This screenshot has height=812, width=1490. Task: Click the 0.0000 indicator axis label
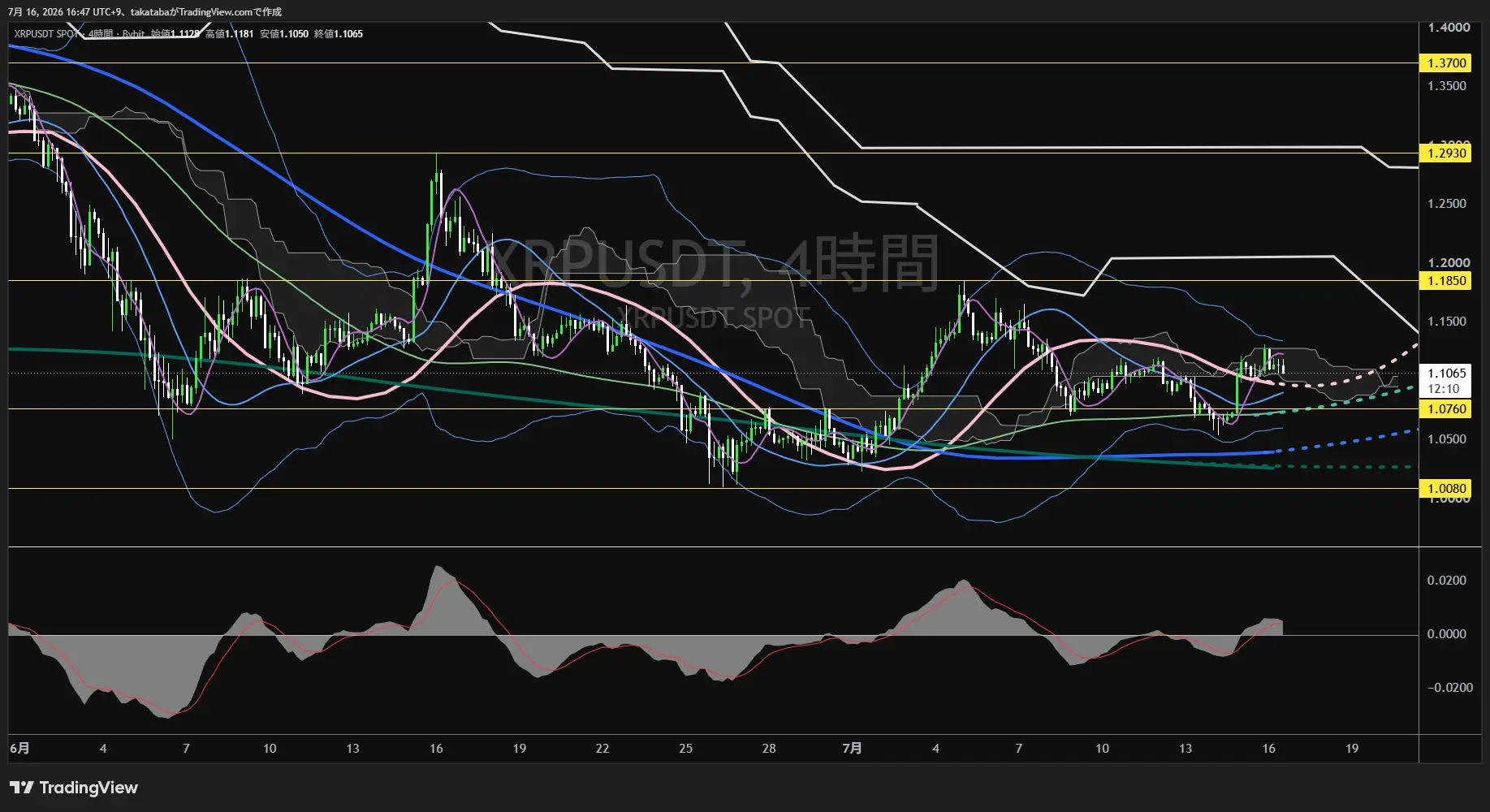(x=1447, y=634)
